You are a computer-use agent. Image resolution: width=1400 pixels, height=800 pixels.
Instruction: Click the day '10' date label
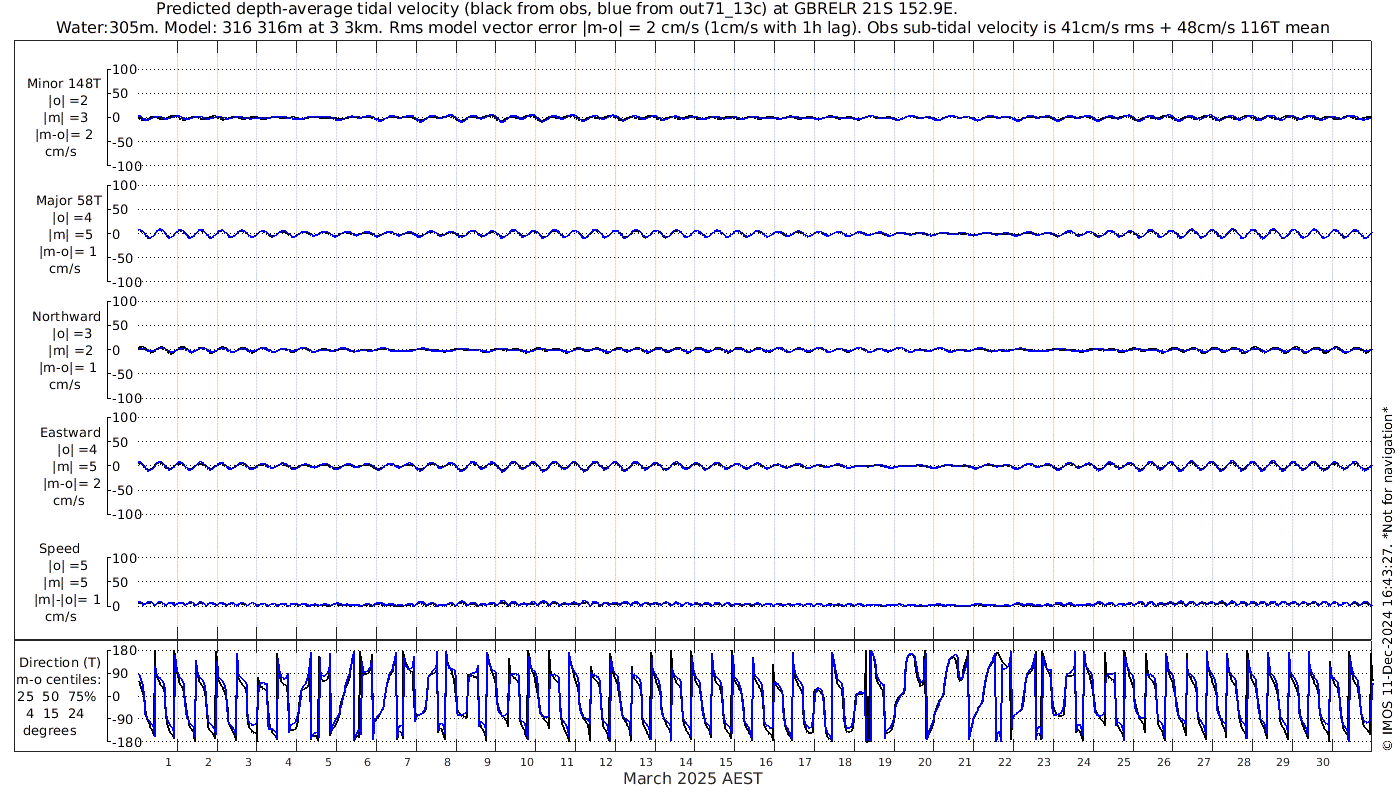(x=527, y=762)
